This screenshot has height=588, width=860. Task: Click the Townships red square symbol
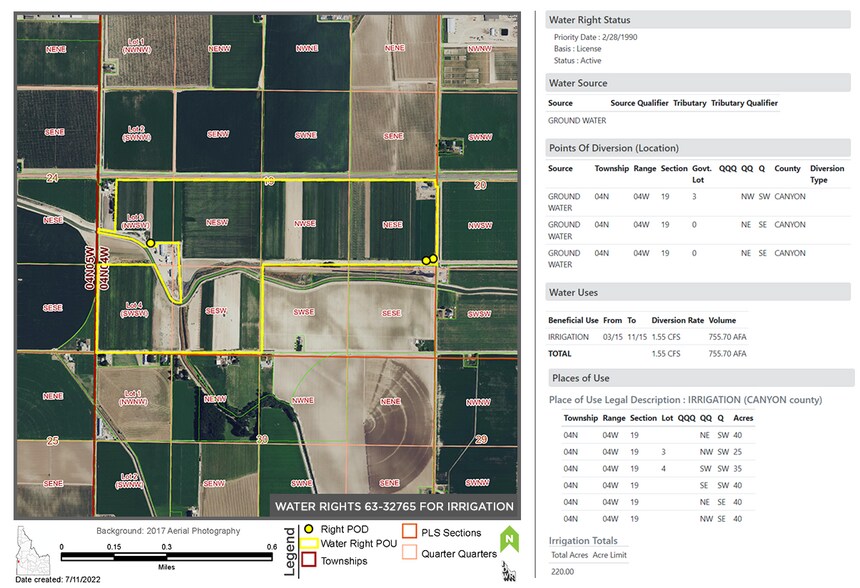coord(308,558)
